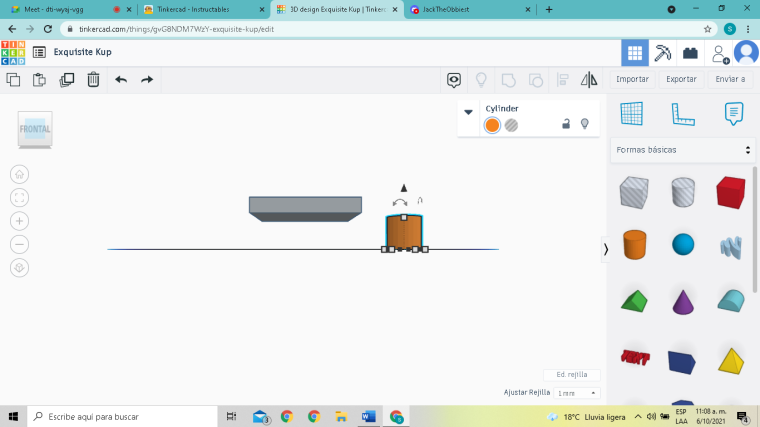Select the Notes tool
760x427 pixels.
tap(734, 114)
